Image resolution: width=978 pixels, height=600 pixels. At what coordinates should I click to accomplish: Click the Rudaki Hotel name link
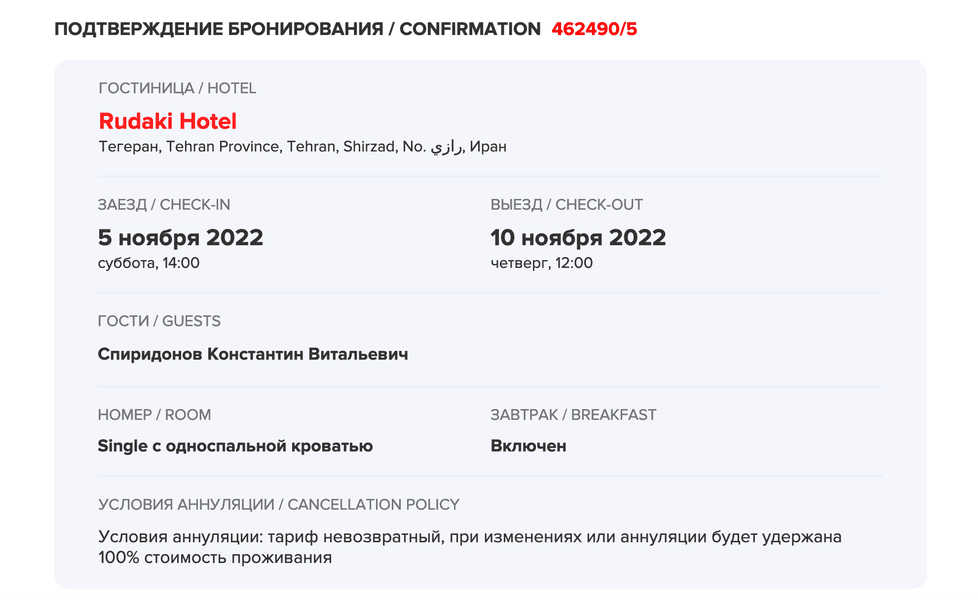point(168,121)
